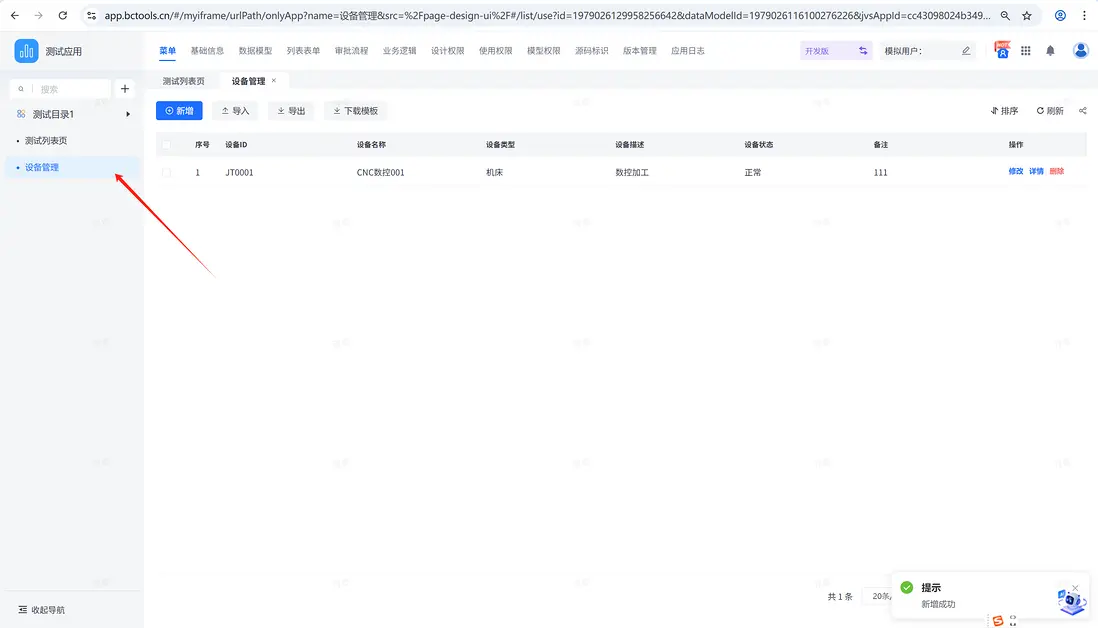Image resolution: width=1098 pixels, height=628 pixels.
Task: Select the 设备管理 page tab
Action: point(249,81)
